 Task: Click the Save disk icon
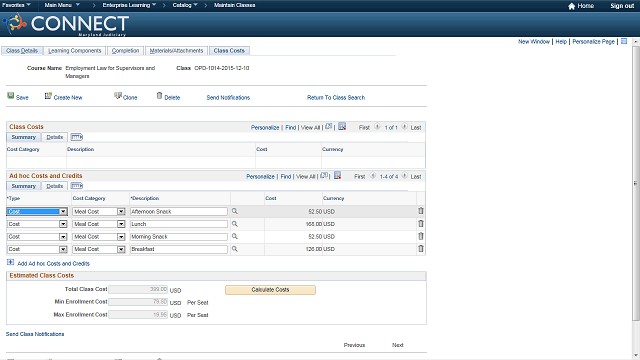11,96
